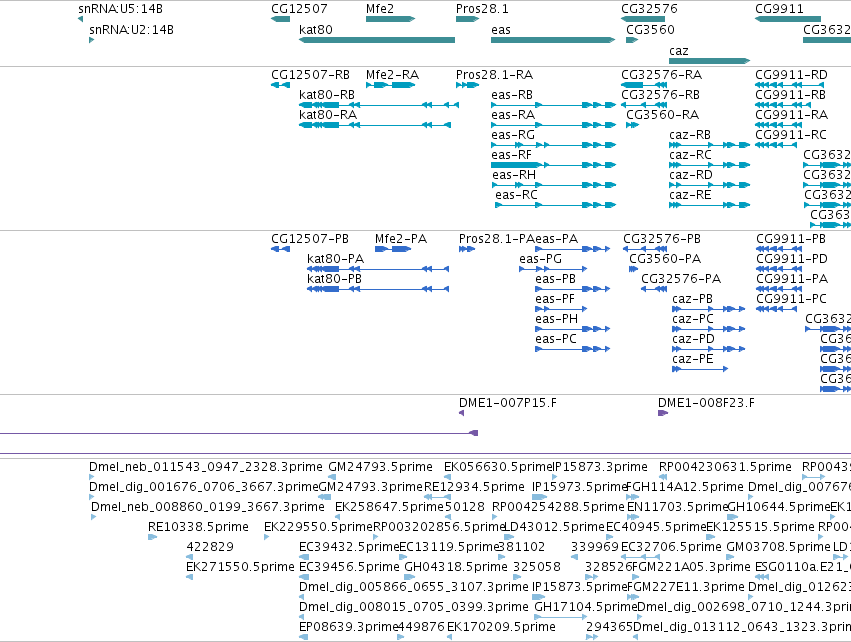
Task: Click transcript caz-RD label
Action: (691, 175)
